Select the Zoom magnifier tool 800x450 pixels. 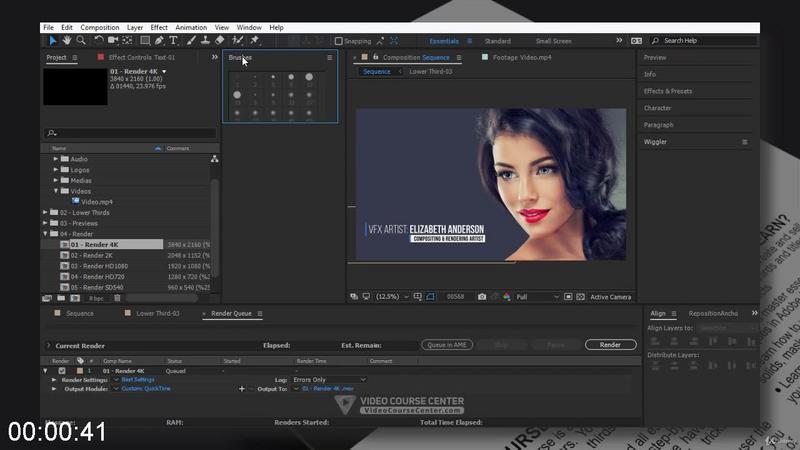(x=81, y=40)
